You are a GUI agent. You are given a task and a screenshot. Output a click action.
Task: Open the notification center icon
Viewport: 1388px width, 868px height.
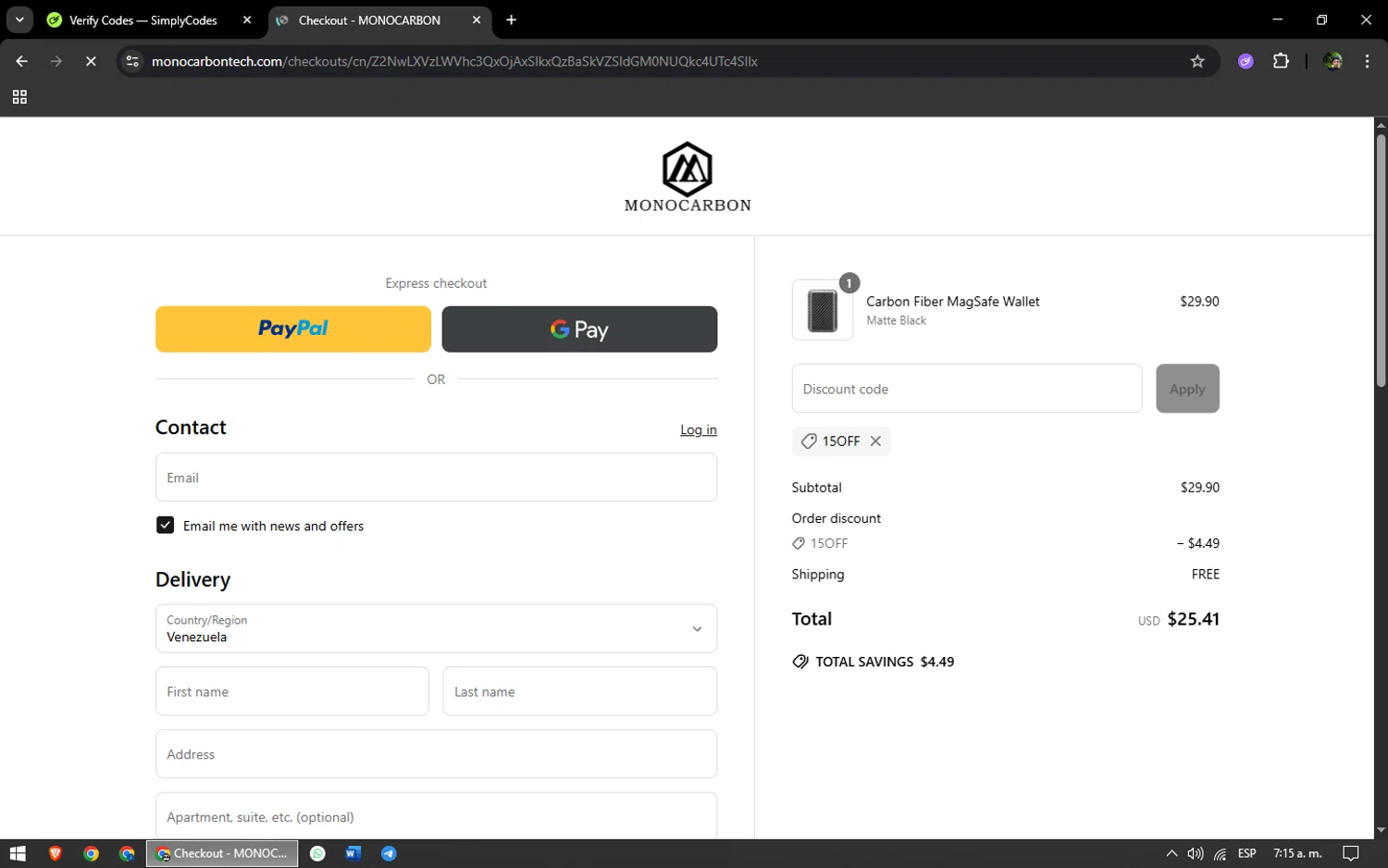[1351, 853]
